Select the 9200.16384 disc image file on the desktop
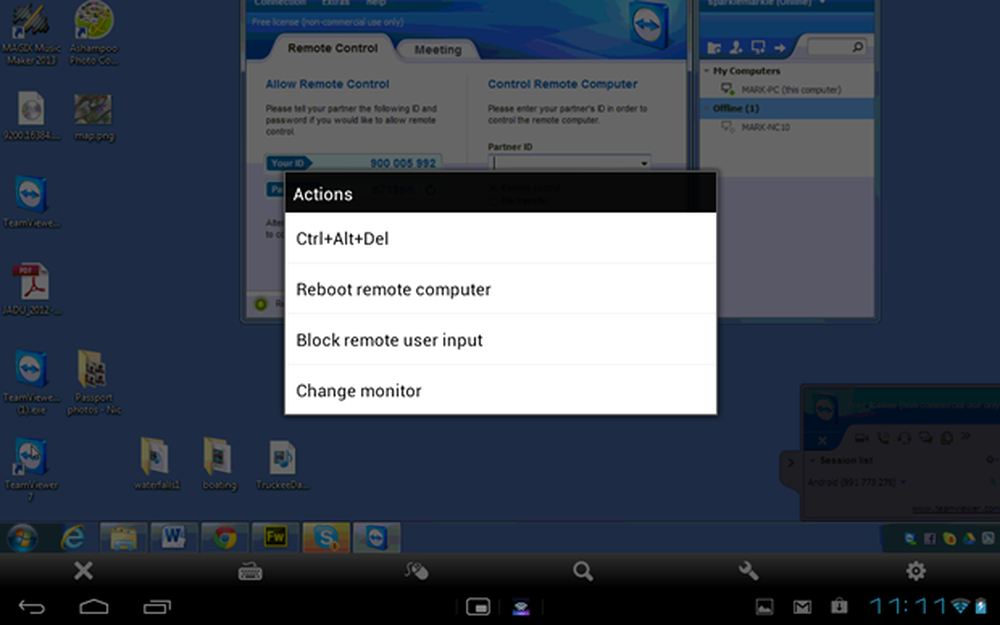 [x=31, y=116]
